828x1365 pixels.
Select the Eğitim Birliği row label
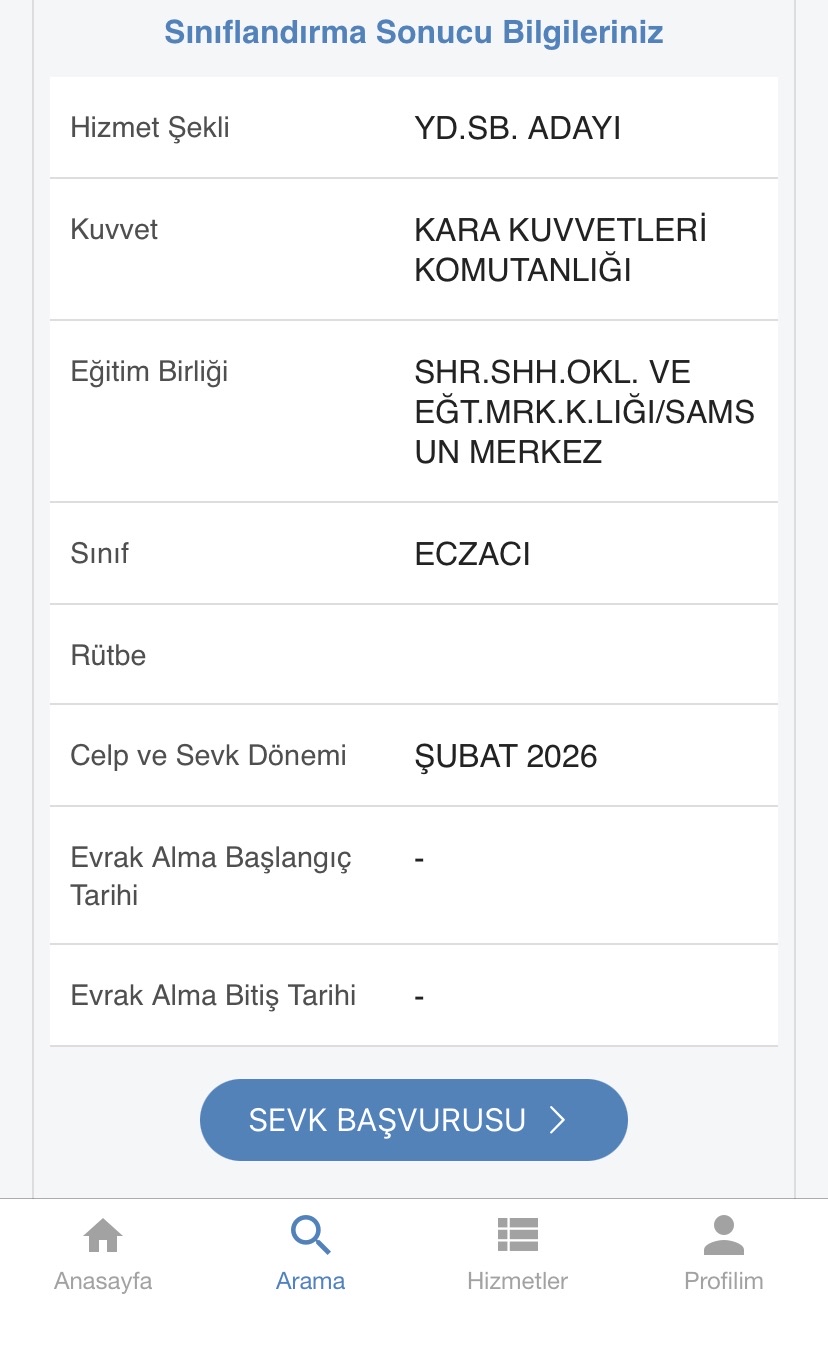point(149,372)
